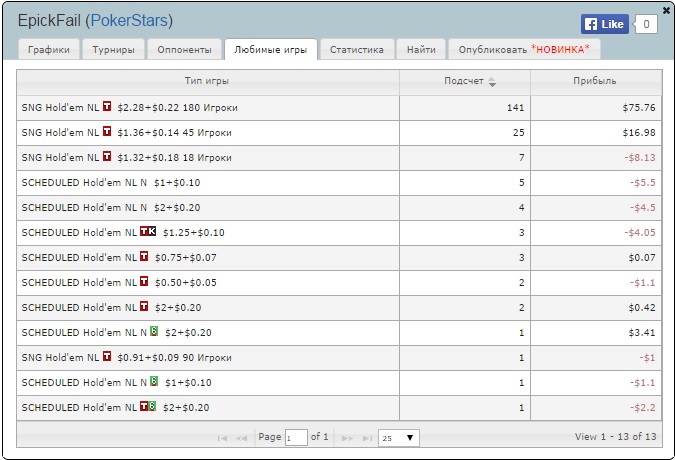The height and width of the screenshot is (460, 675).
Task: Go to the last page using the pager icon
Action: coord(367,438)
